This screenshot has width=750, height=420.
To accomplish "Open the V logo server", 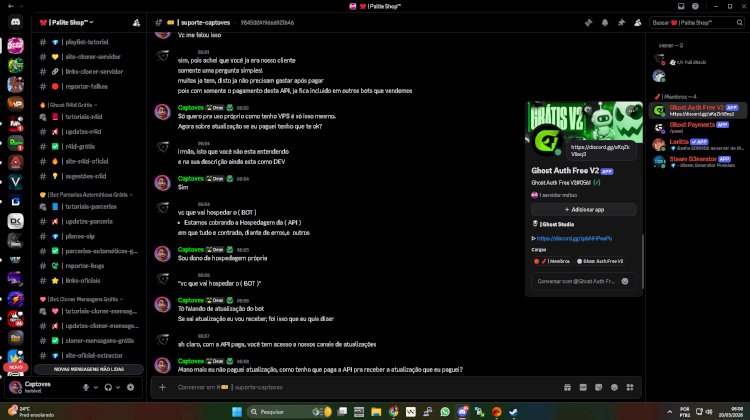I will point(15,182).
